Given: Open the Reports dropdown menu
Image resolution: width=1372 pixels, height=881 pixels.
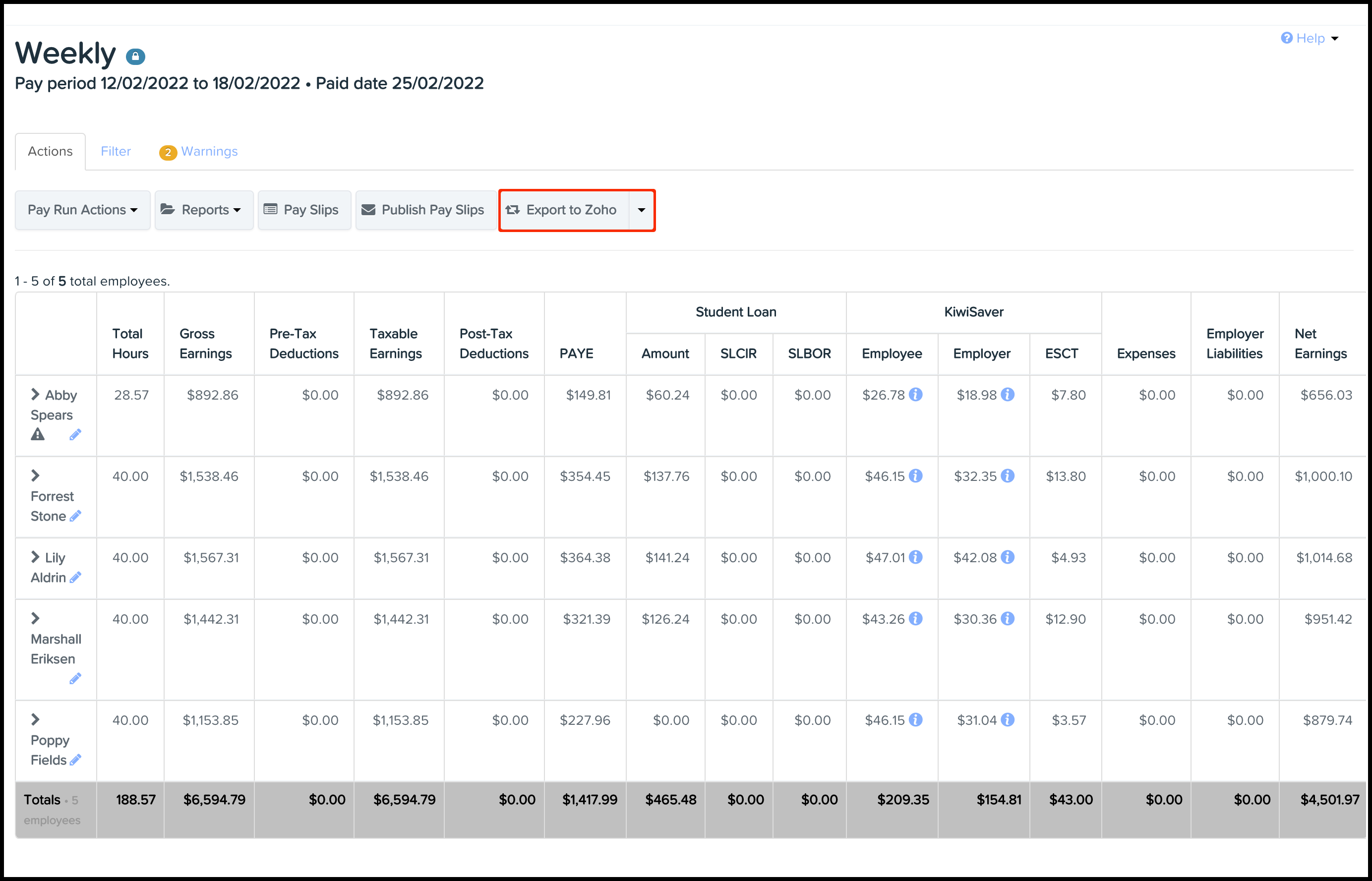Looking at the screenshot, I should click(x=204, y=210).
